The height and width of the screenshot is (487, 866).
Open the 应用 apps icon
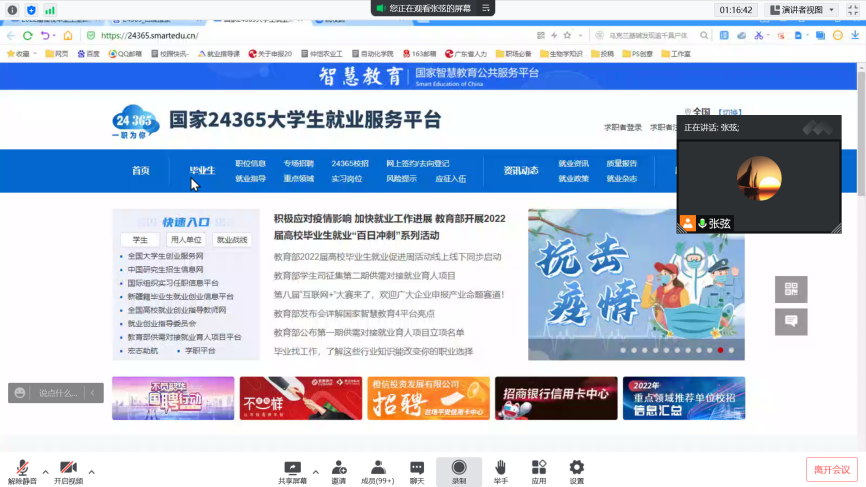(x=538, y=472)
